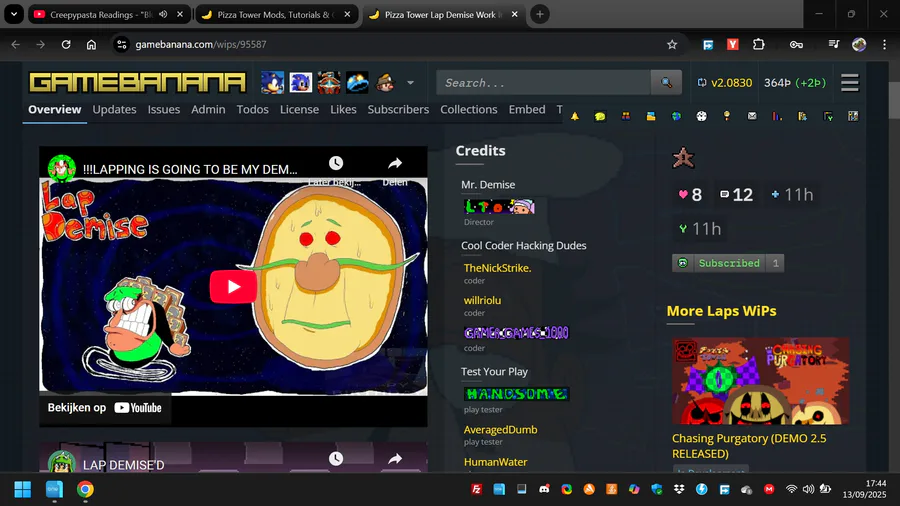The image size is (900, 506).
Task: Click the heart likes count 8
Action: coord(690,195)
